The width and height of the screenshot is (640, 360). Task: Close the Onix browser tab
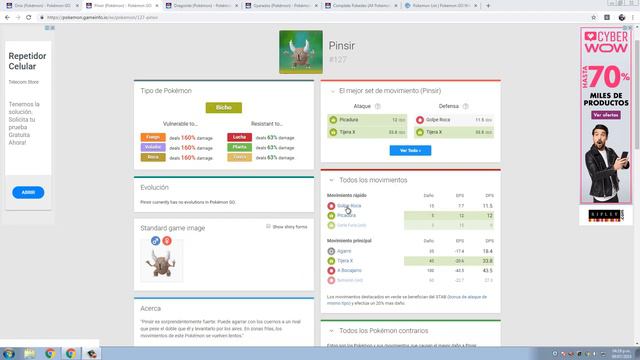[x=77, y=6]
